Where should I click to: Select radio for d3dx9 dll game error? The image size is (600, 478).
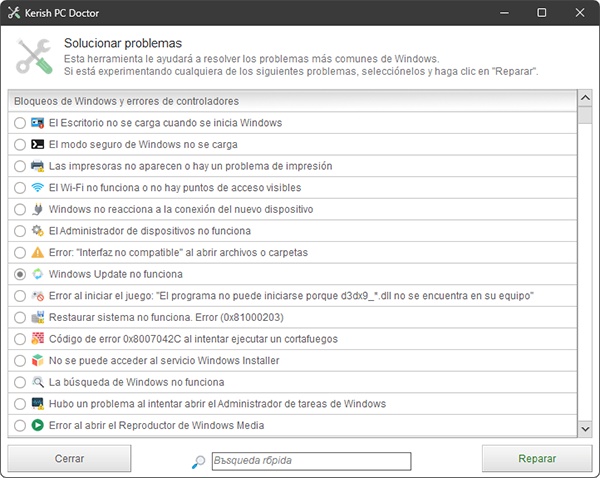pos(20,296)
